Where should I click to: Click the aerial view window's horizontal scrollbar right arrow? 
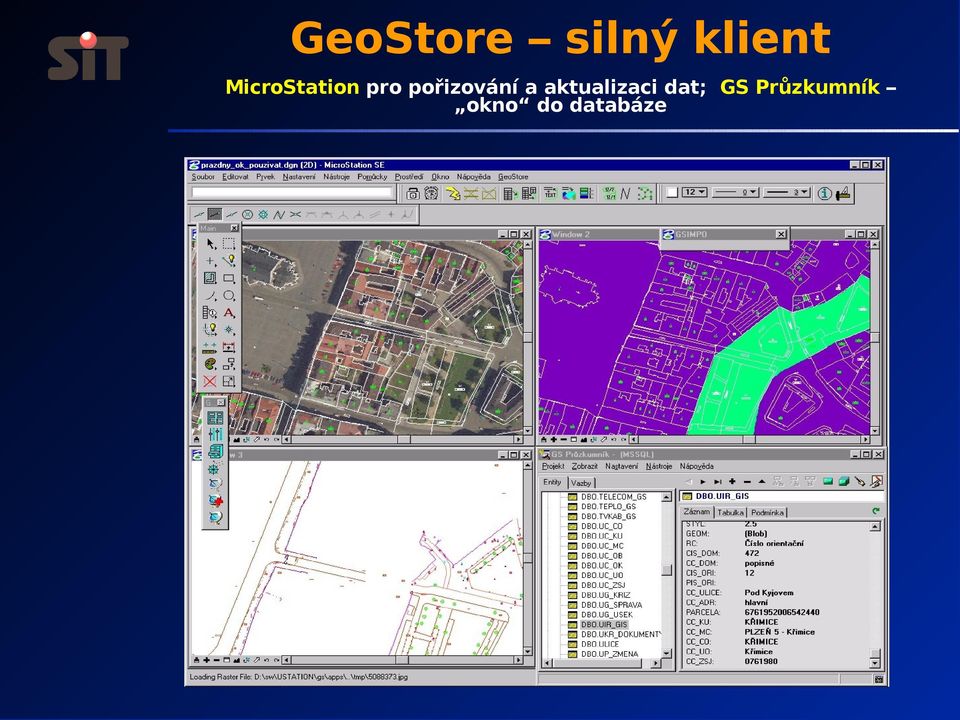click(x=518, y=440)
